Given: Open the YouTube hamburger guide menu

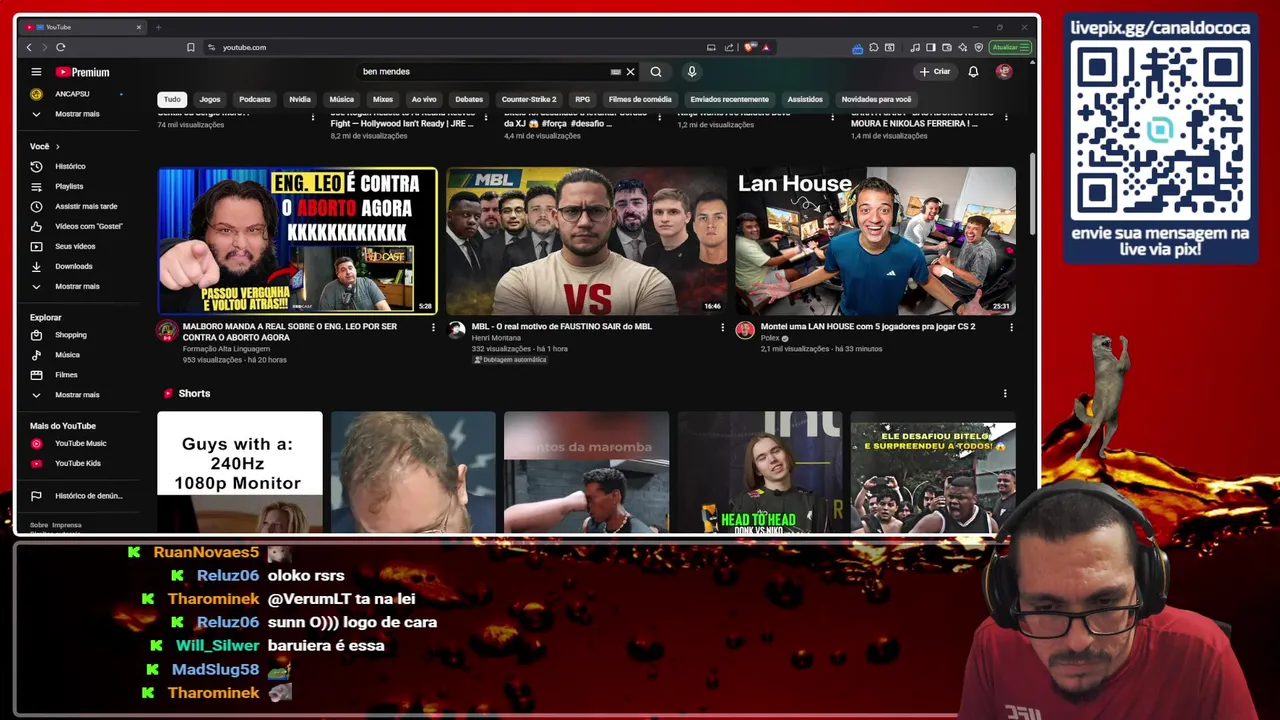Looking at the screenshot, I should [36, 72].
